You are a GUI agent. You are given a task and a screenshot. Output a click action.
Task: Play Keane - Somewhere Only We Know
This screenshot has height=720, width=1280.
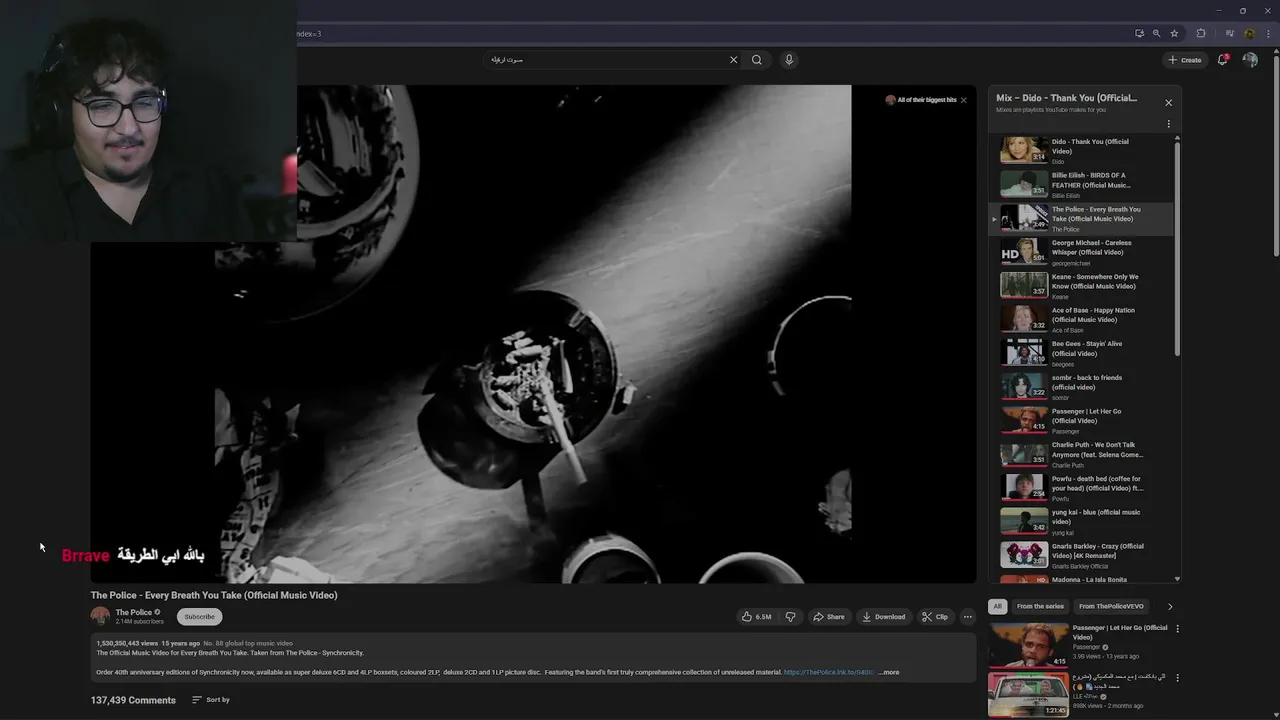[1081, 285]
